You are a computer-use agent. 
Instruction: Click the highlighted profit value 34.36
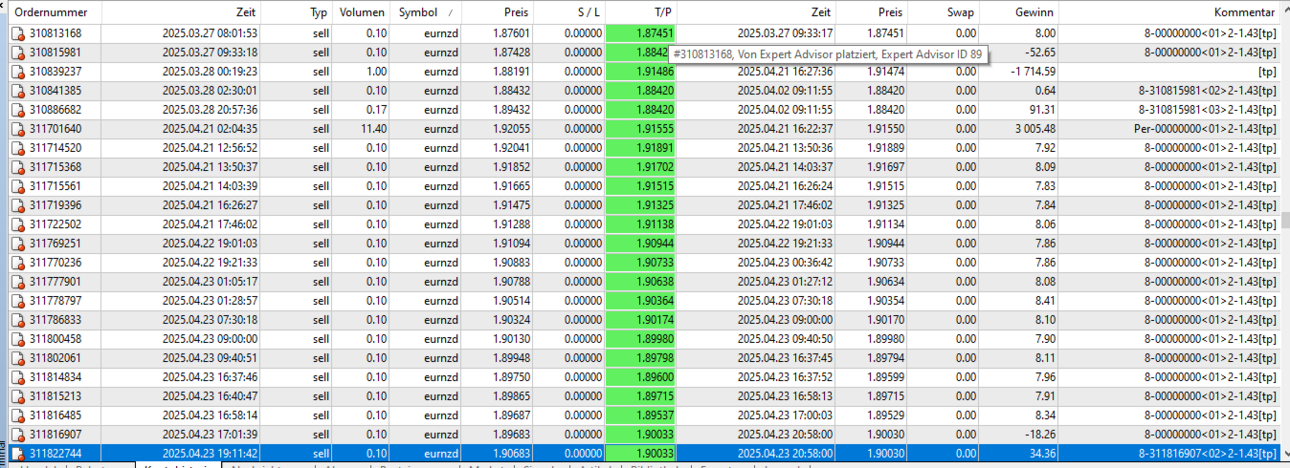point(1041,454)
